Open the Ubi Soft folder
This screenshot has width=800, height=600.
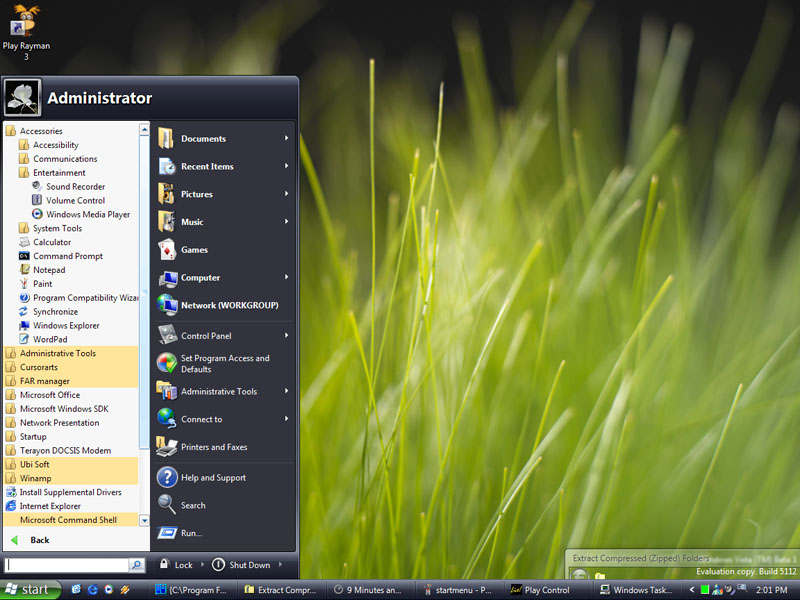pos(71,464)
